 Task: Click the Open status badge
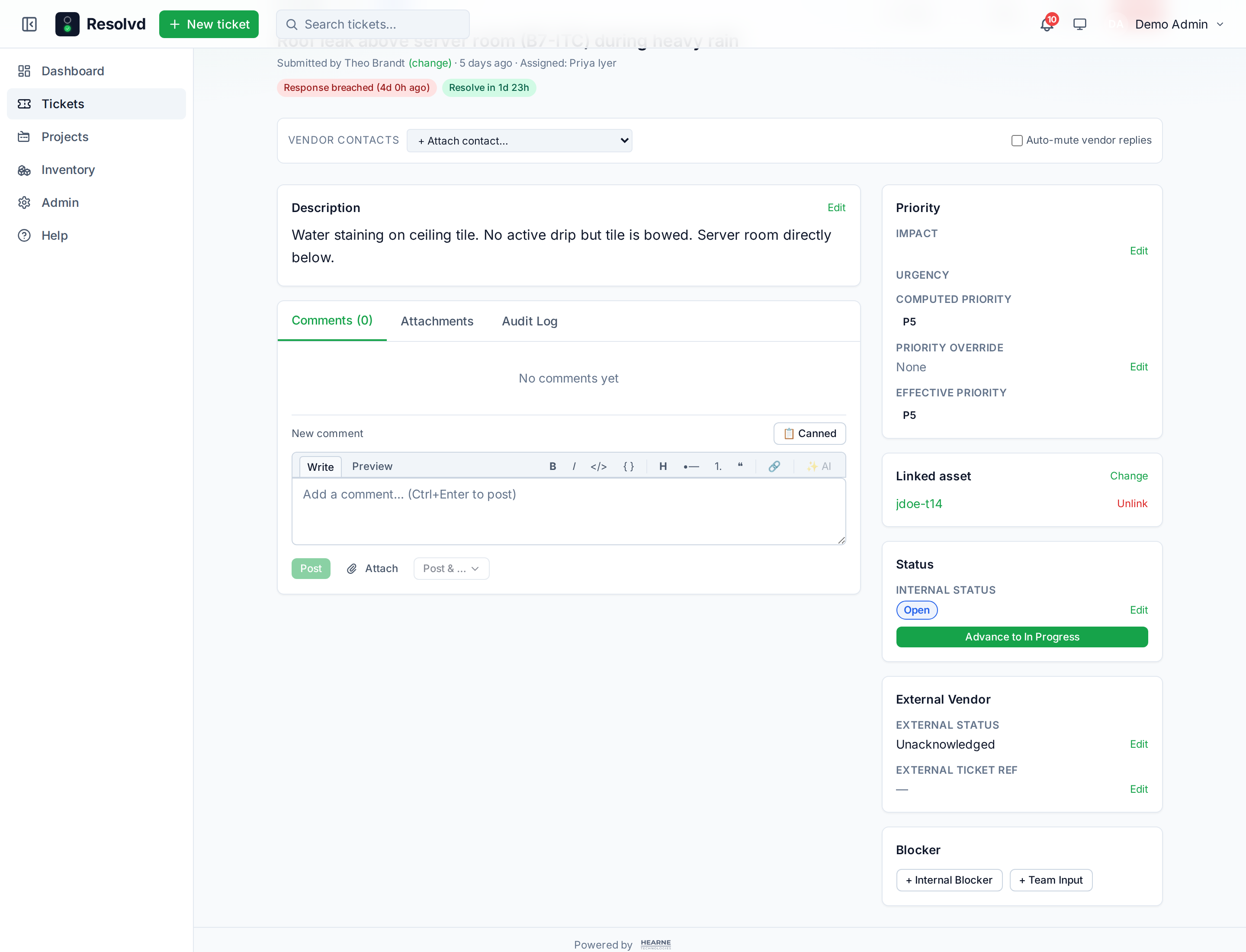tap(916, 610)
